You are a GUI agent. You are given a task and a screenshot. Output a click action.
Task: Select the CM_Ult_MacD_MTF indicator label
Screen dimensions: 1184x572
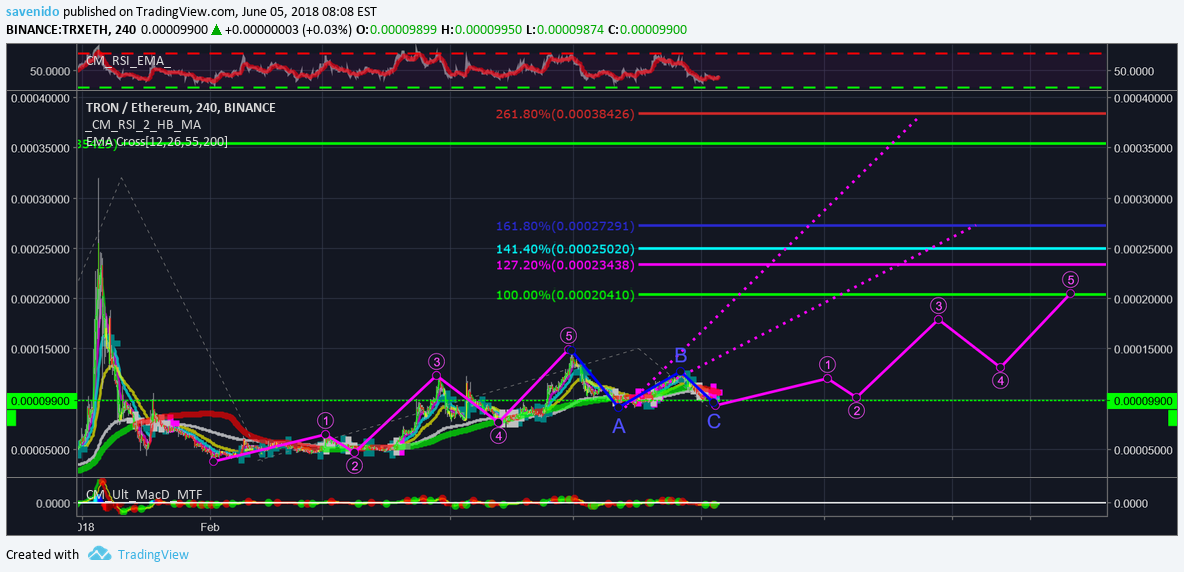coord(143,494)
